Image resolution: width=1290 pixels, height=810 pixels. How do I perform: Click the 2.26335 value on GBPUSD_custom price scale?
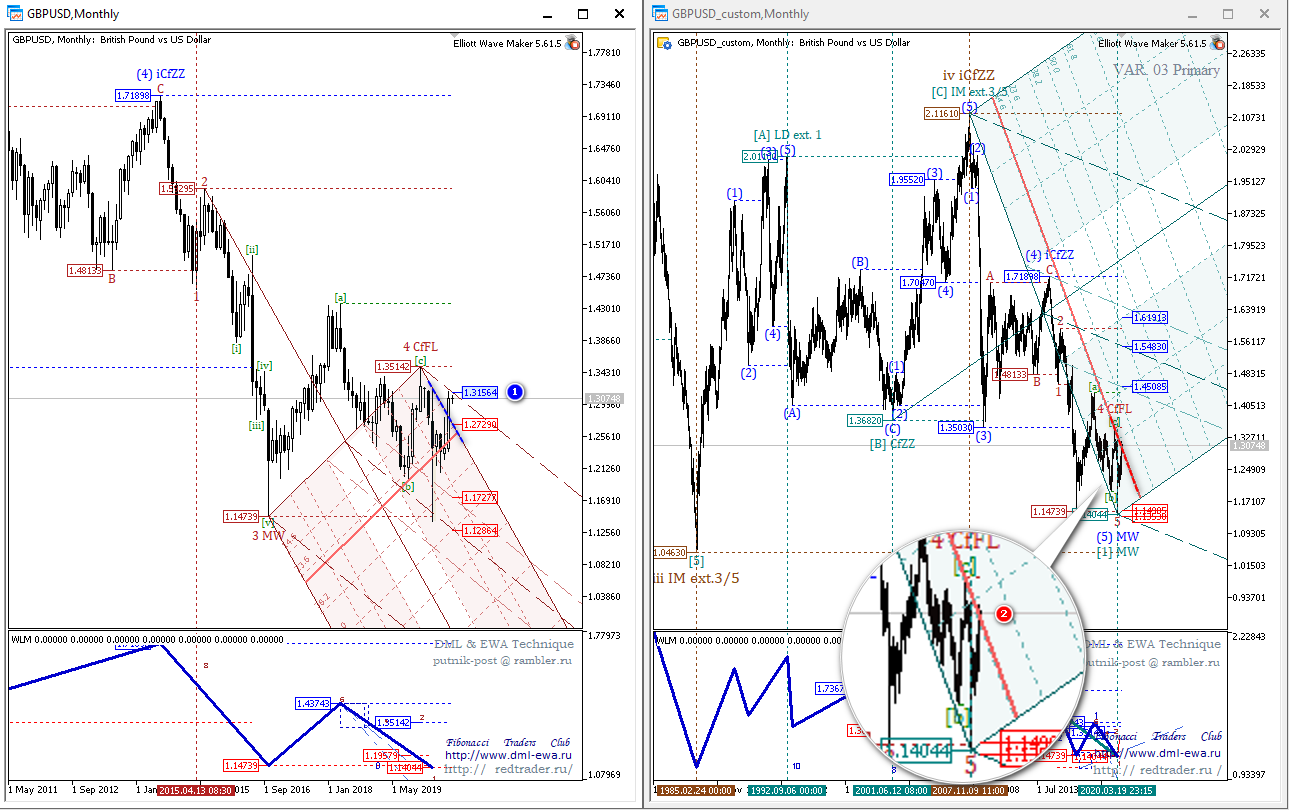[x=1251, y=53]
